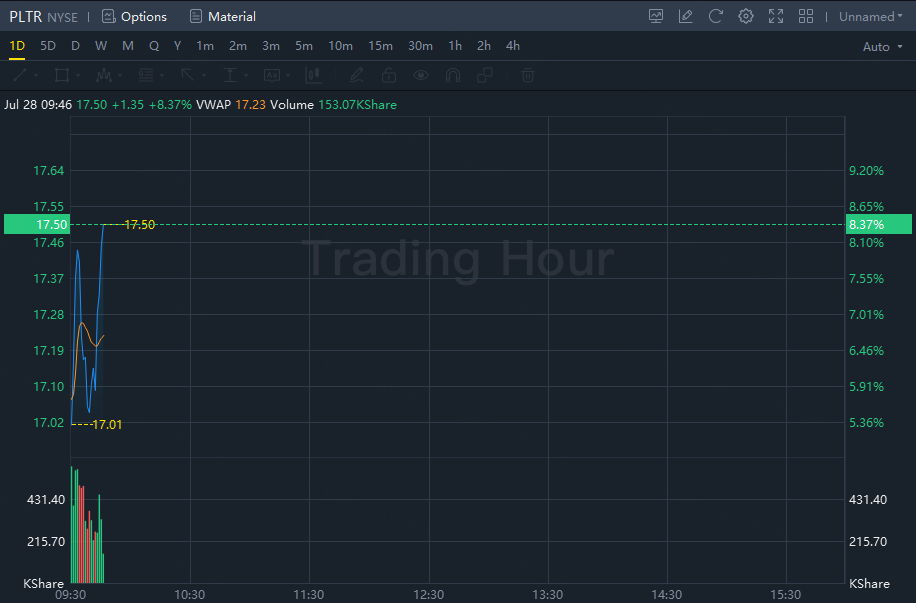Open the chart monitor display icon
The width and height of the screenshot is (916, 603).
(655, 16)
